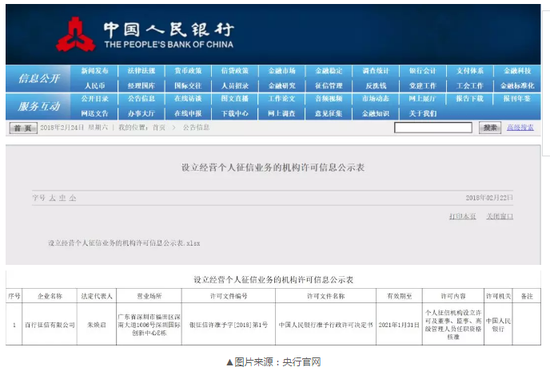Click the 打印本页 print link
550x371 pixels.
[463, 216]
